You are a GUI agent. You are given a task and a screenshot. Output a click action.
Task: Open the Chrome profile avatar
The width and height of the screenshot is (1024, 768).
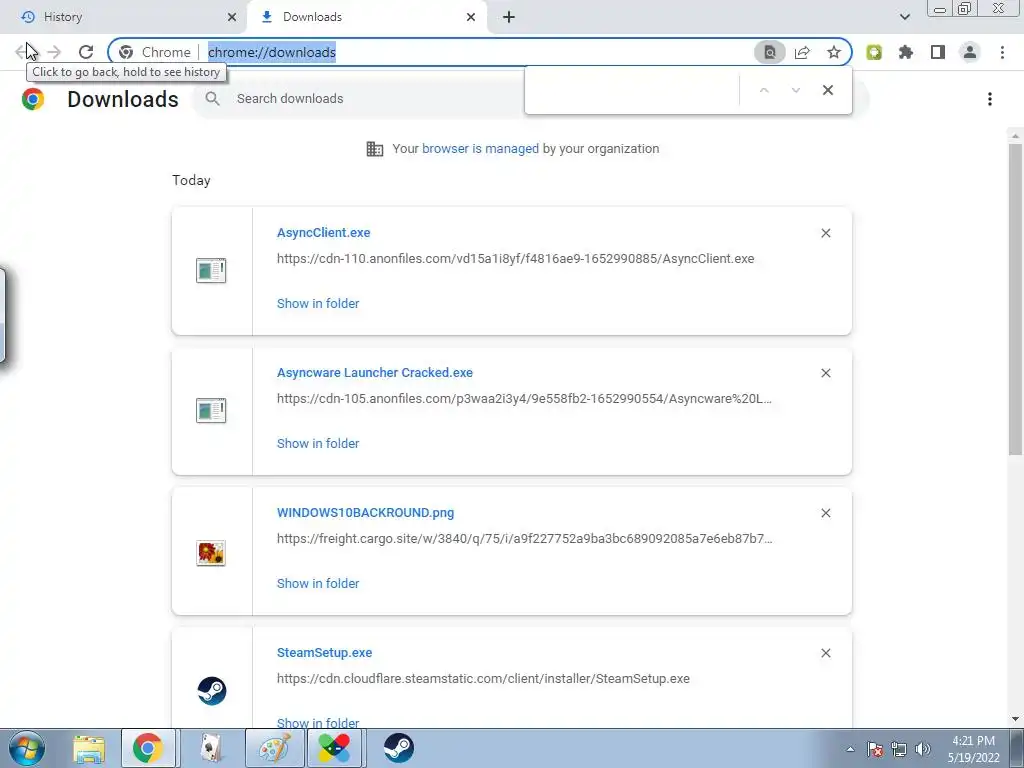[x=970, y=52]
